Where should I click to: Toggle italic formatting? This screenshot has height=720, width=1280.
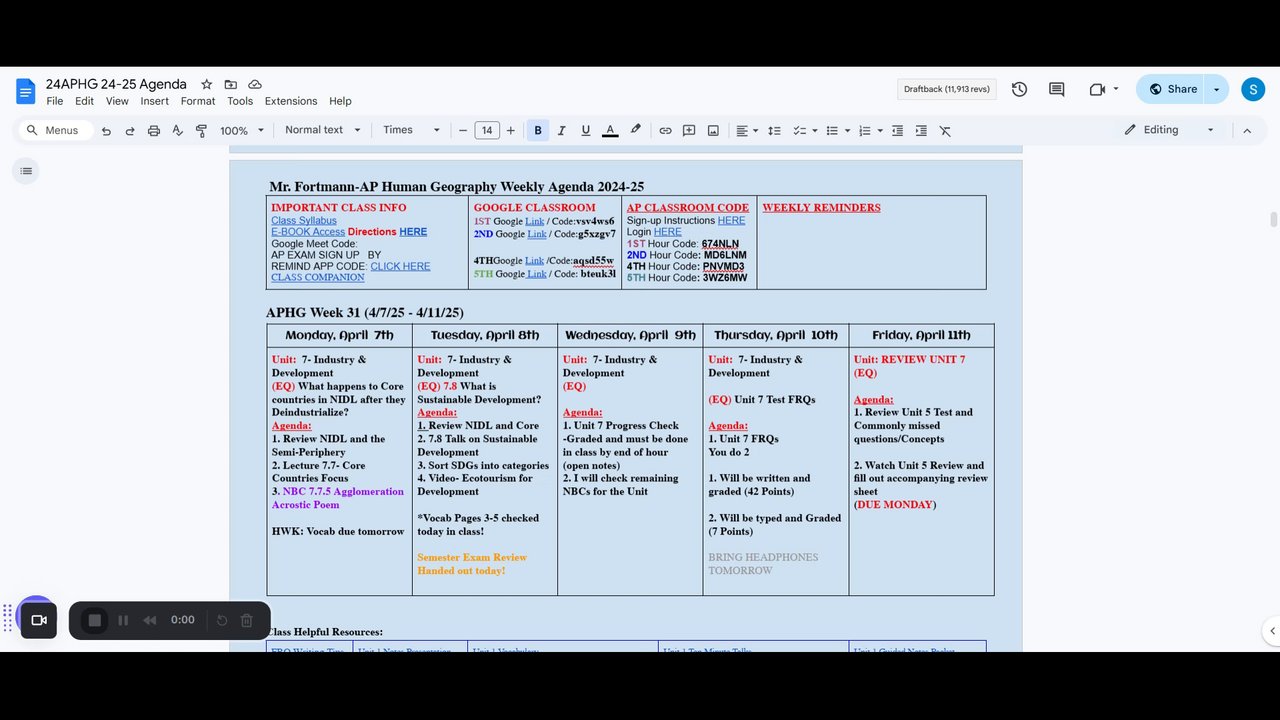[562, 130]
